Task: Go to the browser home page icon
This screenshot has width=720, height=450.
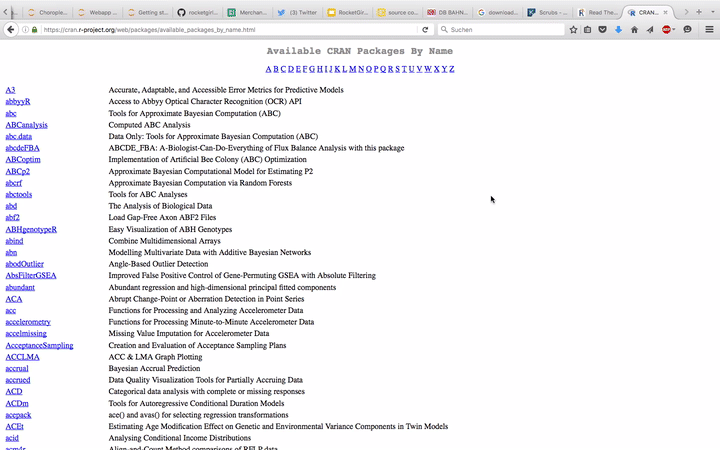Action: coord(634,30)
